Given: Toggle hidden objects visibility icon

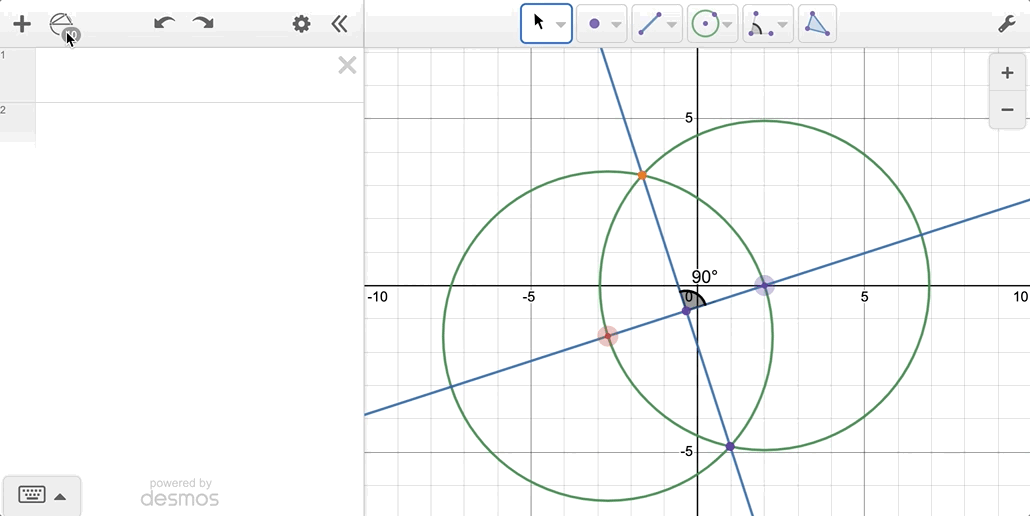Looking at the screenshot, I should point(63,25).
